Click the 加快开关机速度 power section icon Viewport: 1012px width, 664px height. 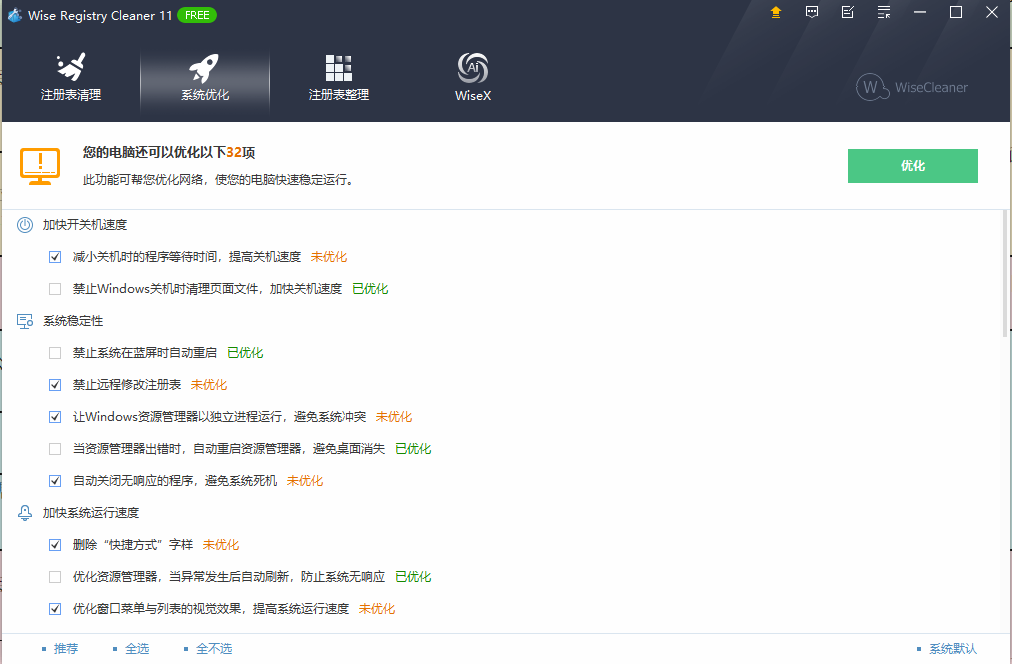25,225
